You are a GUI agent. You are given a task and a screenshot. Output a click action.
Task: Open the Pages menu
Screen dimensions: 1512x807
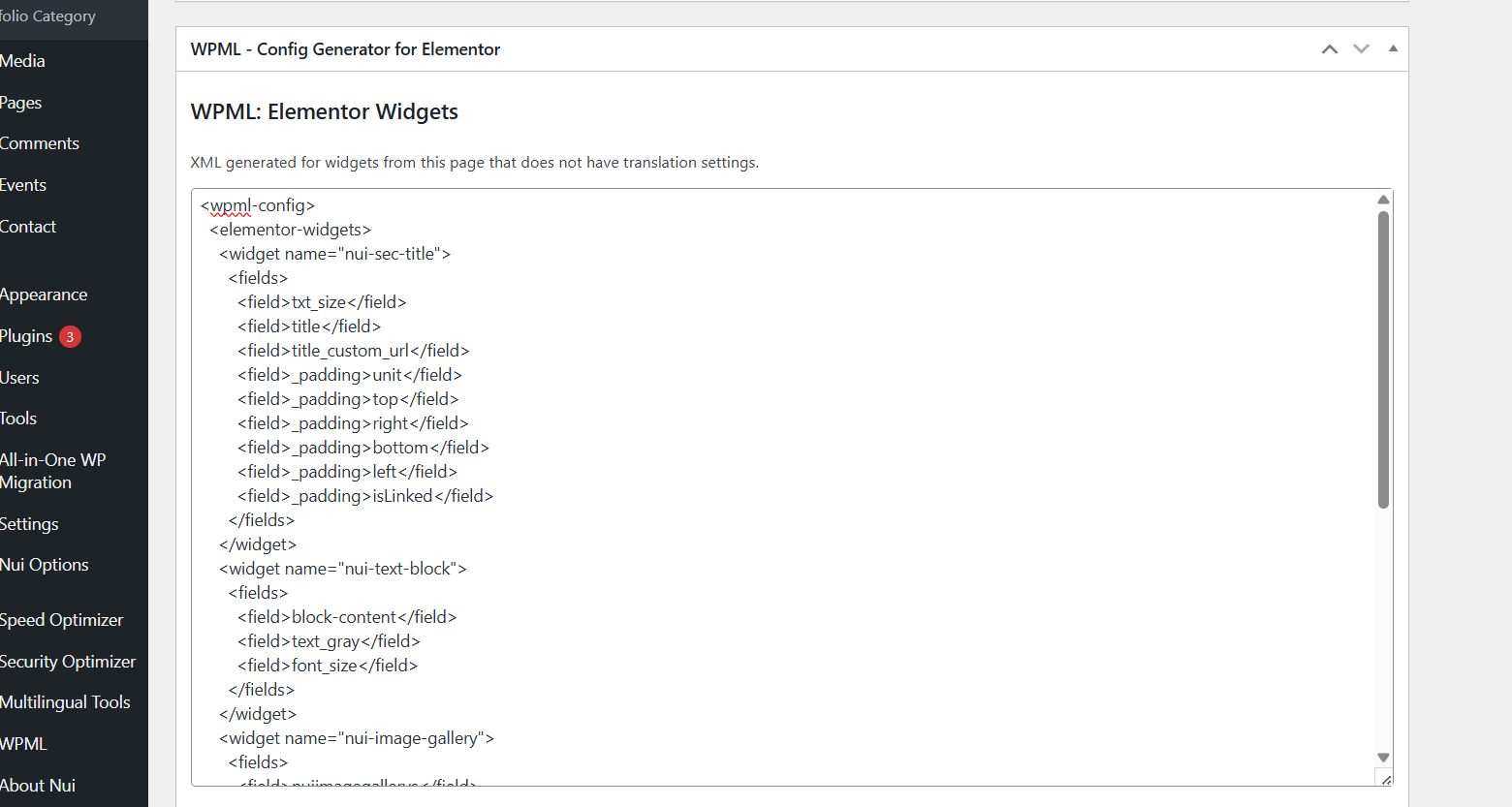pyautogui.click(x=21, y=103)
